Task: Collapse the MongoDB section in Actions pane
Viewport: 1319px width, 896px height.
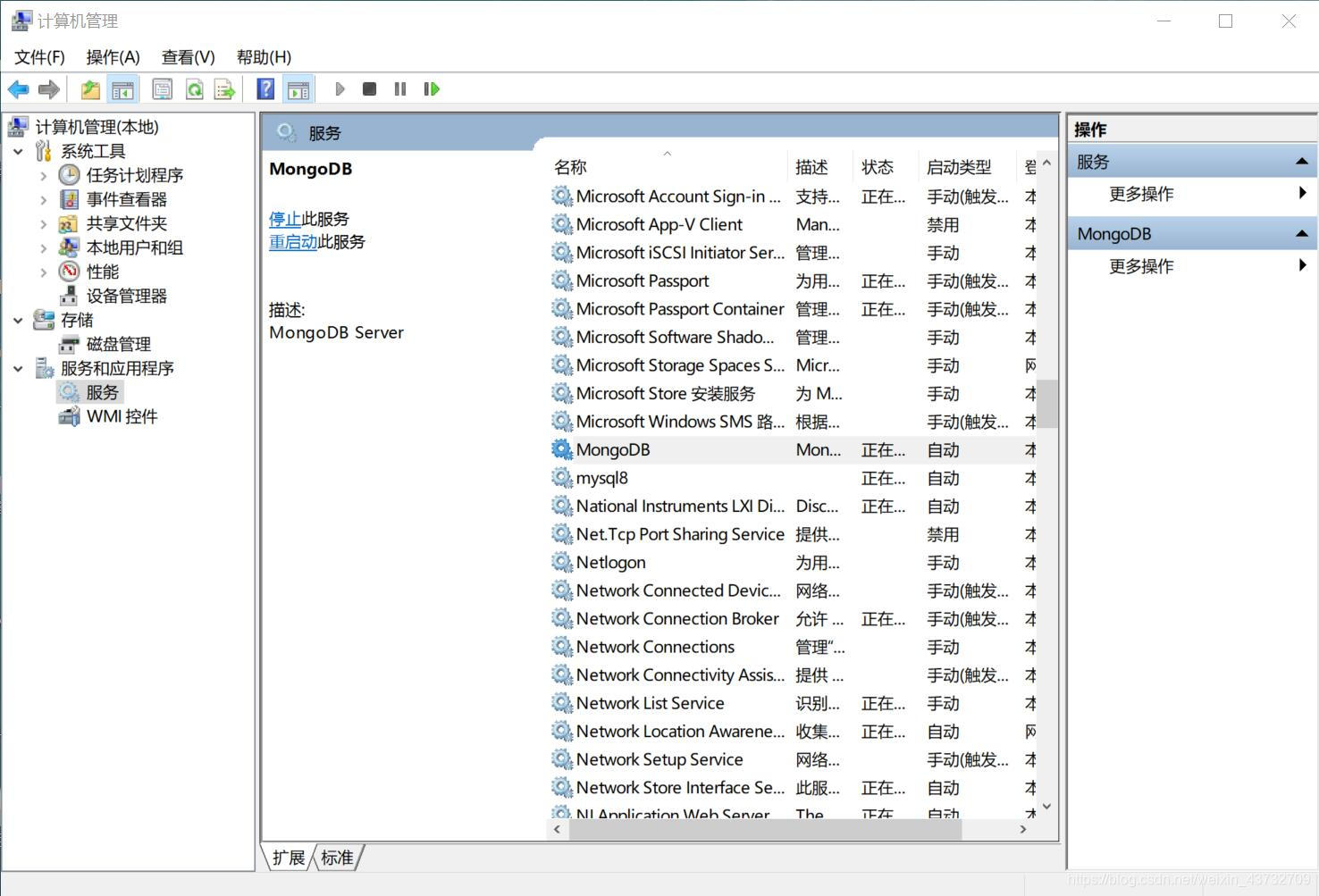Action: click(1301, 234)
